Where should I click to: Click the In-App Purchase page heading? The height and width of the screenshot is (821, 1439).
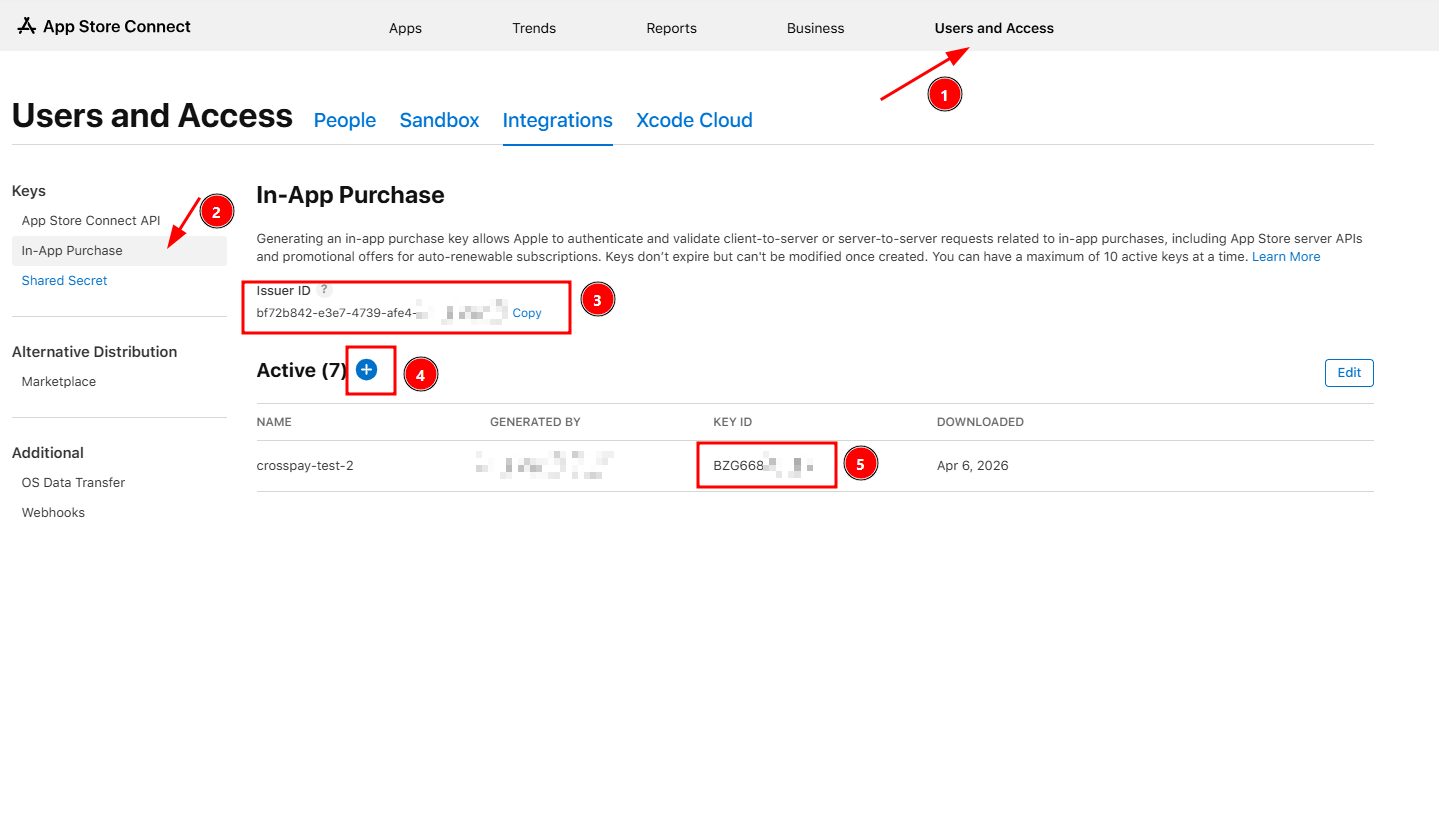(350, 195)
